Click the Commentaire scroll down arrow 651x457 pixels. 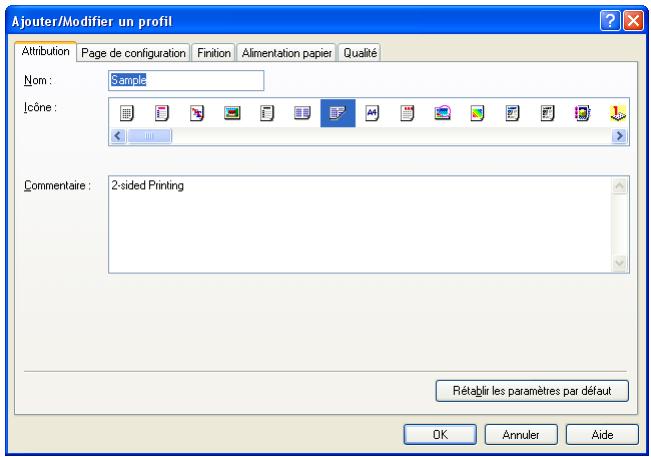coord(619,263)
